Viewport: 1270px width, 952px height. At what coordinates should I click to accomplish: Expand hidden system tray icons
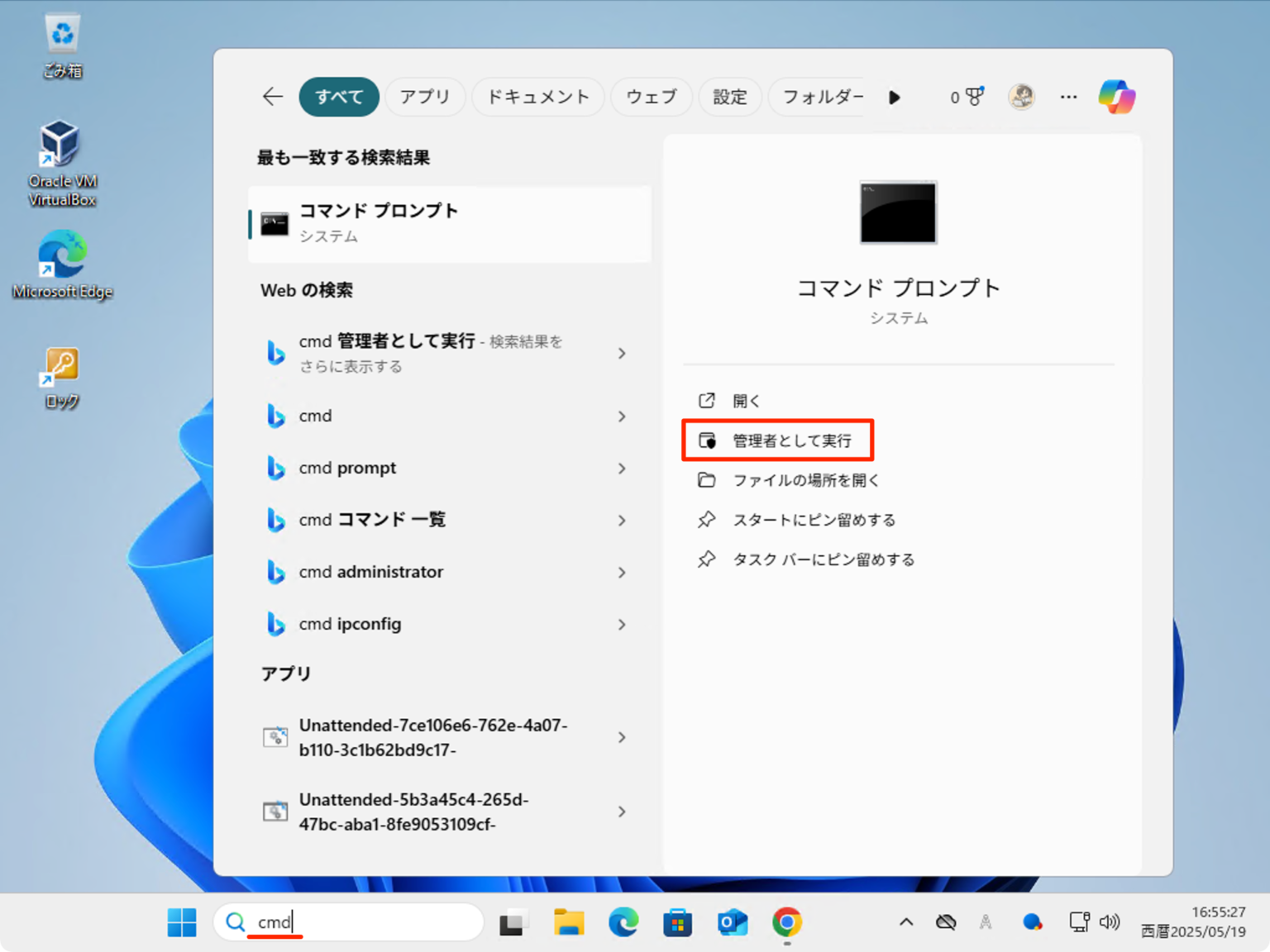tap(905, 922)
